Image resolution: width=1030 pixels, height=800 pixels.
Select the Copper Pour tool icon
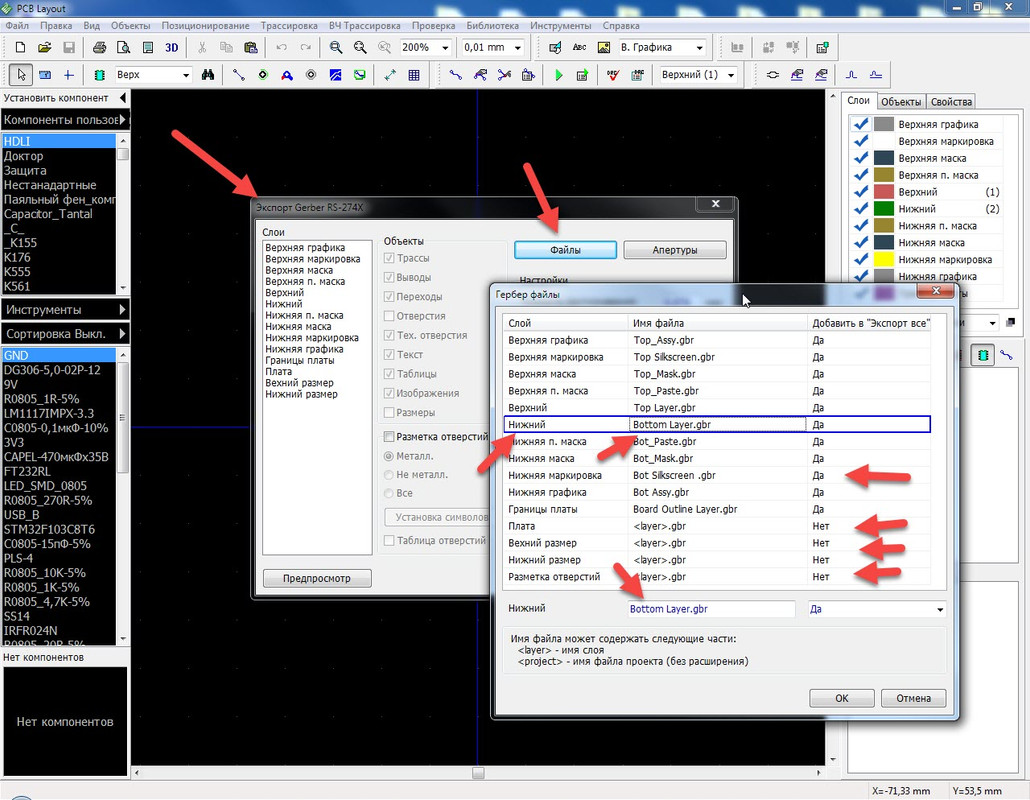(335, 75)
